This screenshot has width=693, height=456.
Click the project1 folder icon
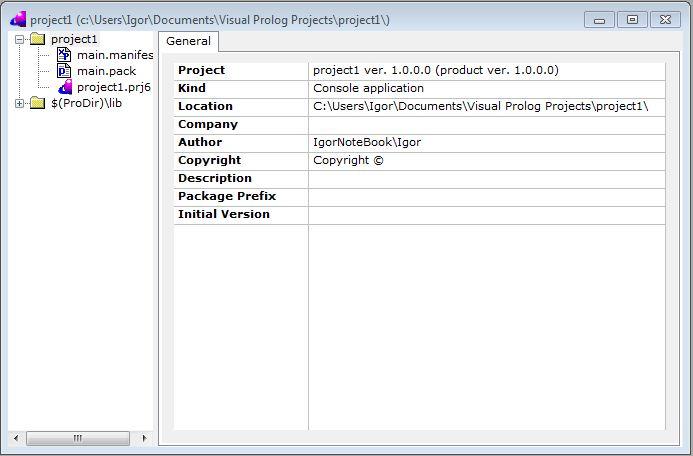pyautogui.click(x=38, y=39)
